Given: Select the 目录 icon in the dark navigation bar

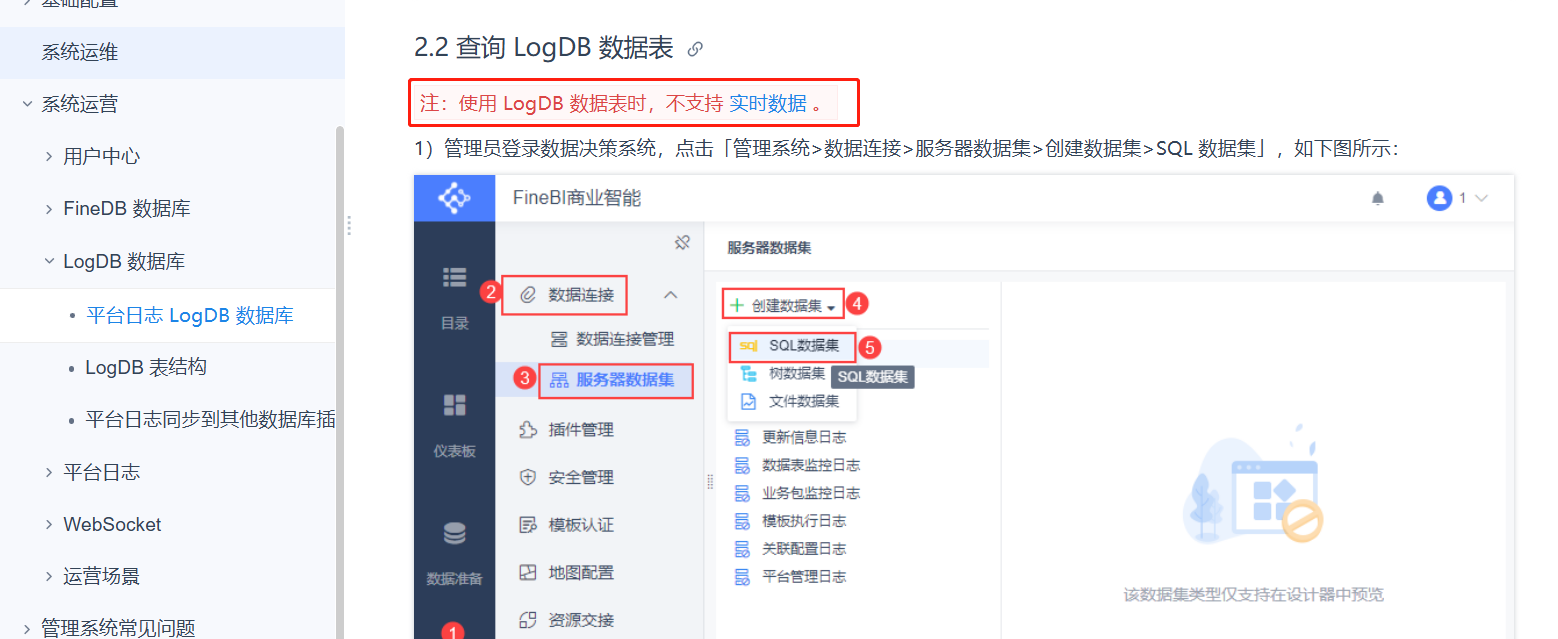Looking at the screenshot, I should click(455, 277).
